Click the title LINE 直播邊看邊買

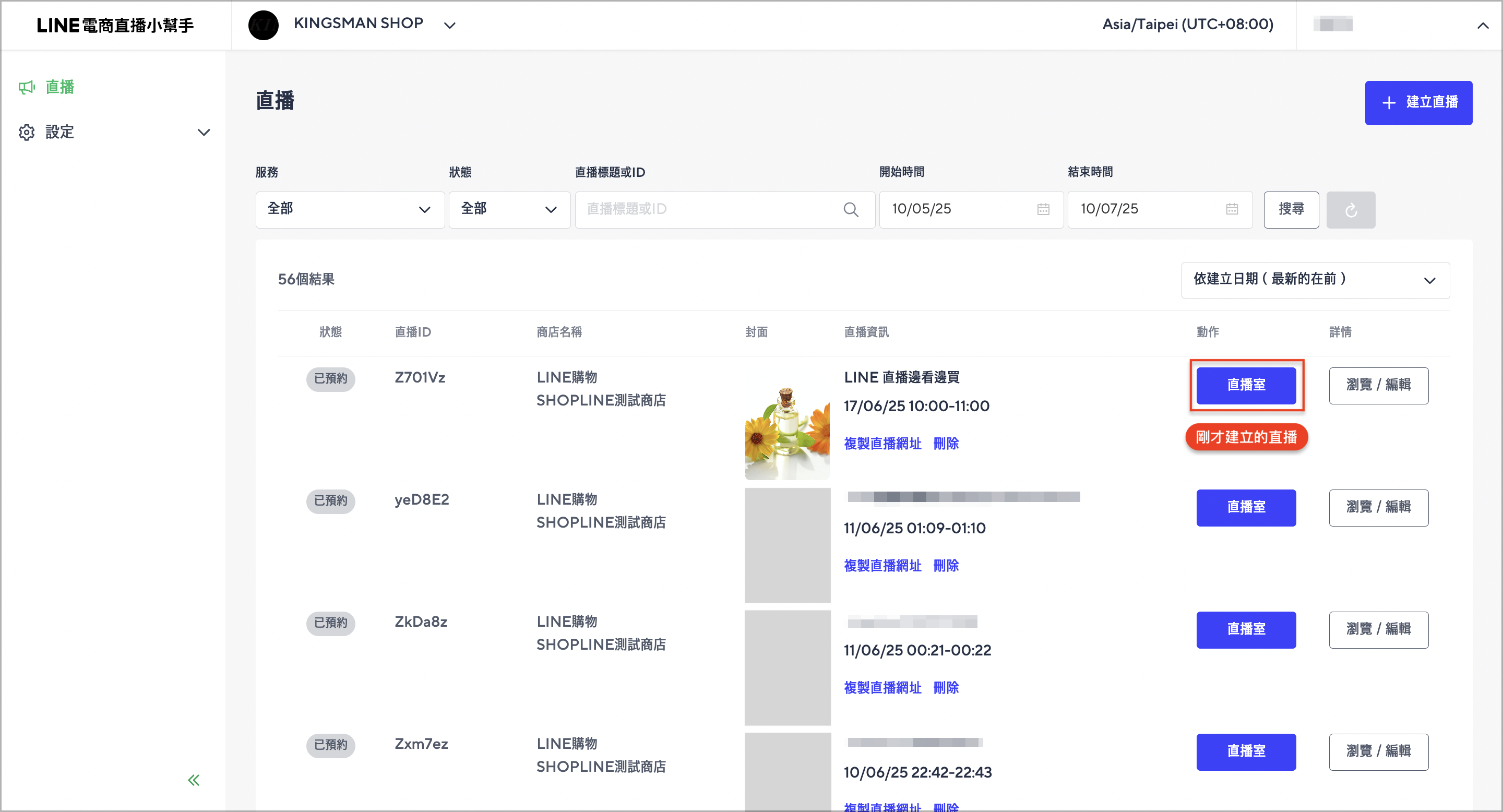[901, 378]
